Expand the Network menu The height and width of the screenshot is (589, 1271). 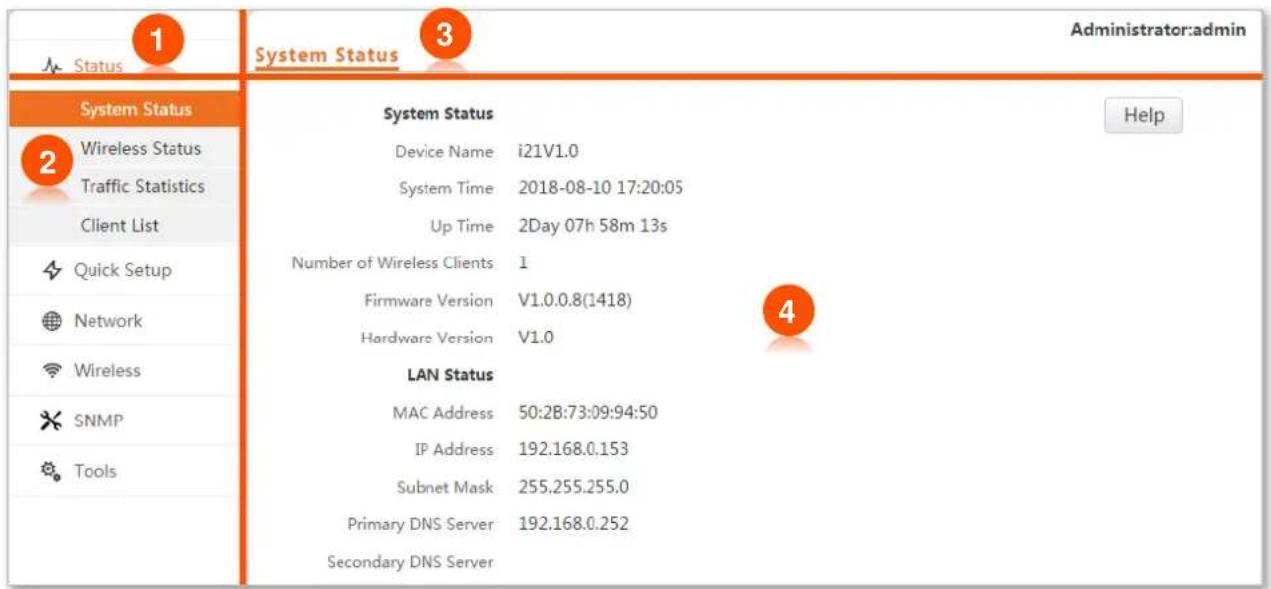pyautogui.click(x=108, y=321)
